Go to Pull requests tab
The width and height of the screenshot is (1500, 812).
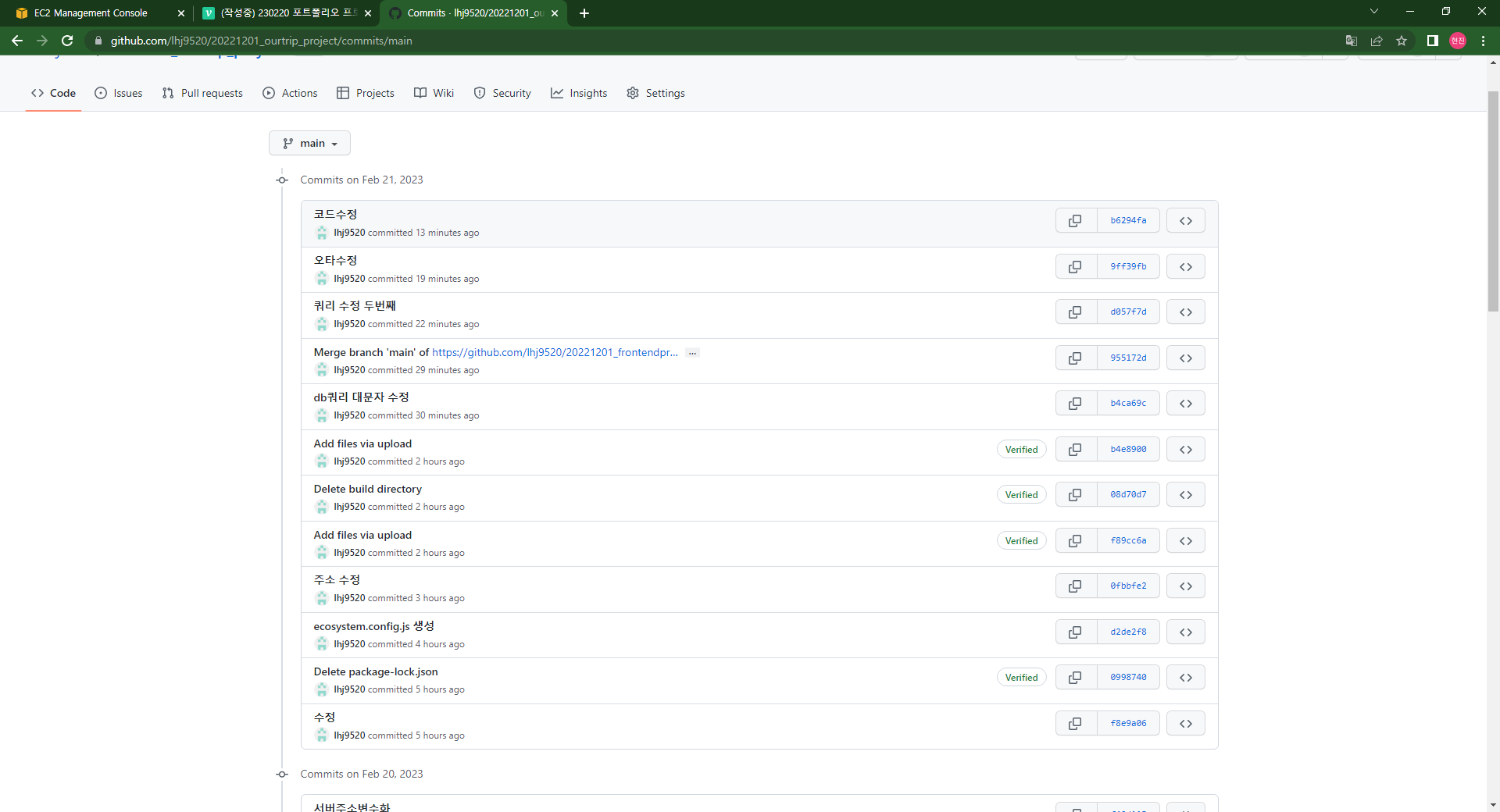pos(202,93)
